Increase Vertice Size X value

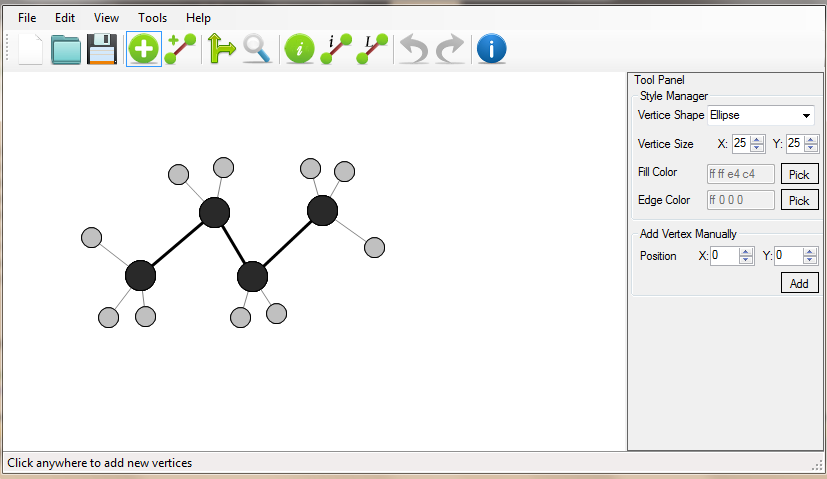757,140
